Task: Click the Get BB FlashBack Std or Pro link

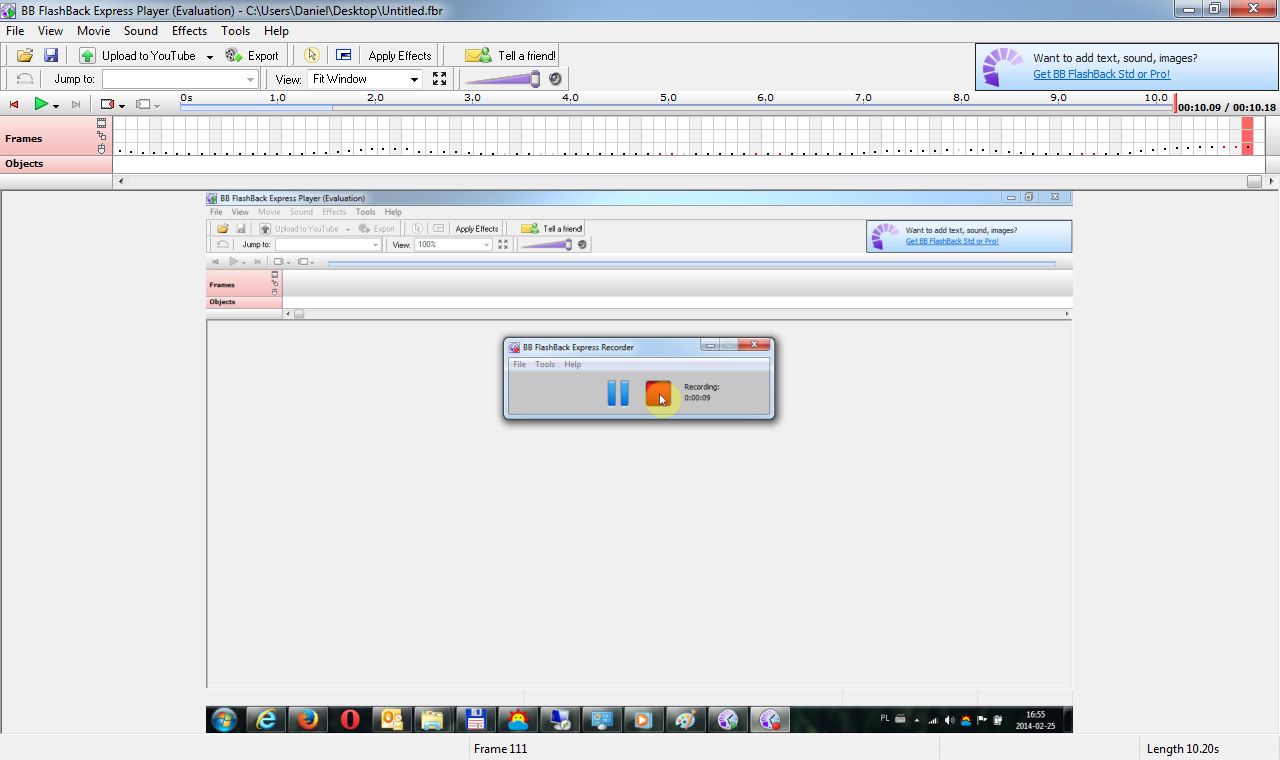Action: point(1101,74)
